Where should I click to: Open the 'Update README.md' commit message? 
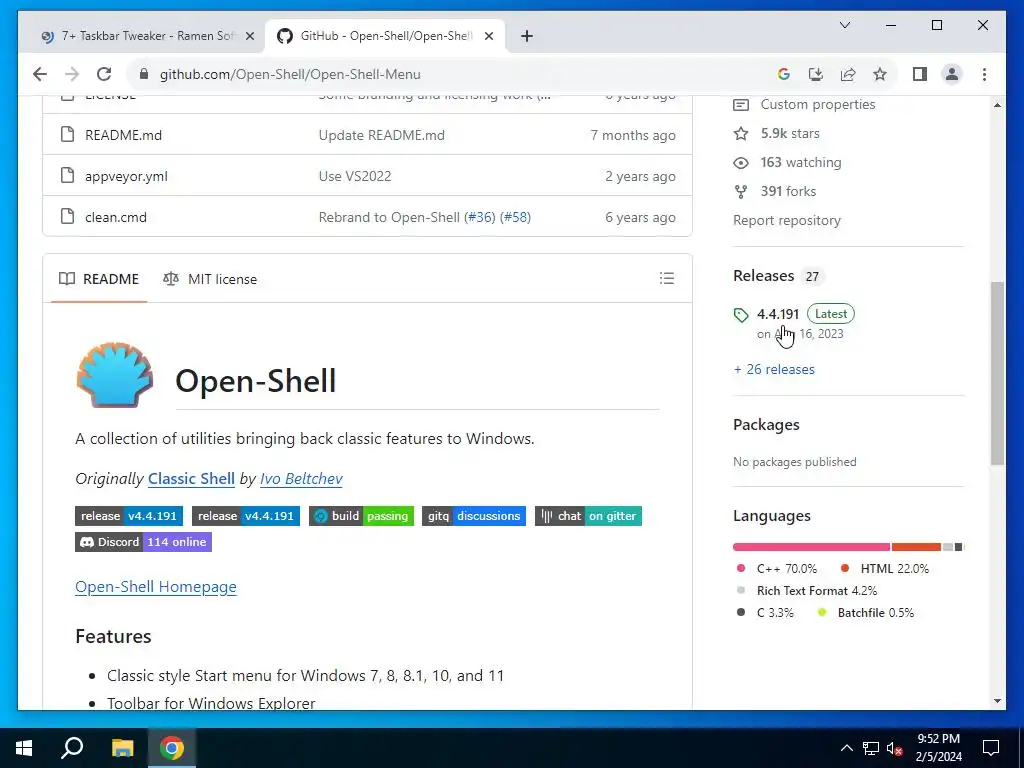point(381,135)
